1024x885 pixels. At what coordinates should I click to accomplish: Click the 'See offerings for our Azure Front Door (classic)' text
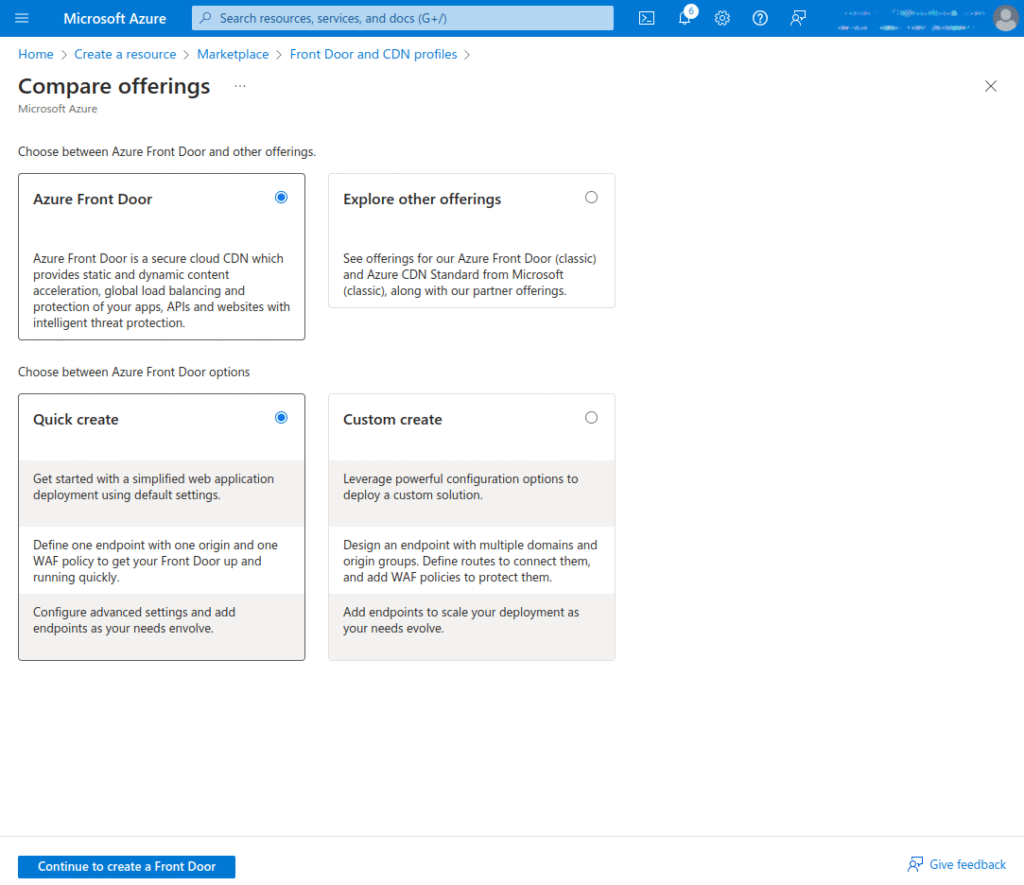470,274
